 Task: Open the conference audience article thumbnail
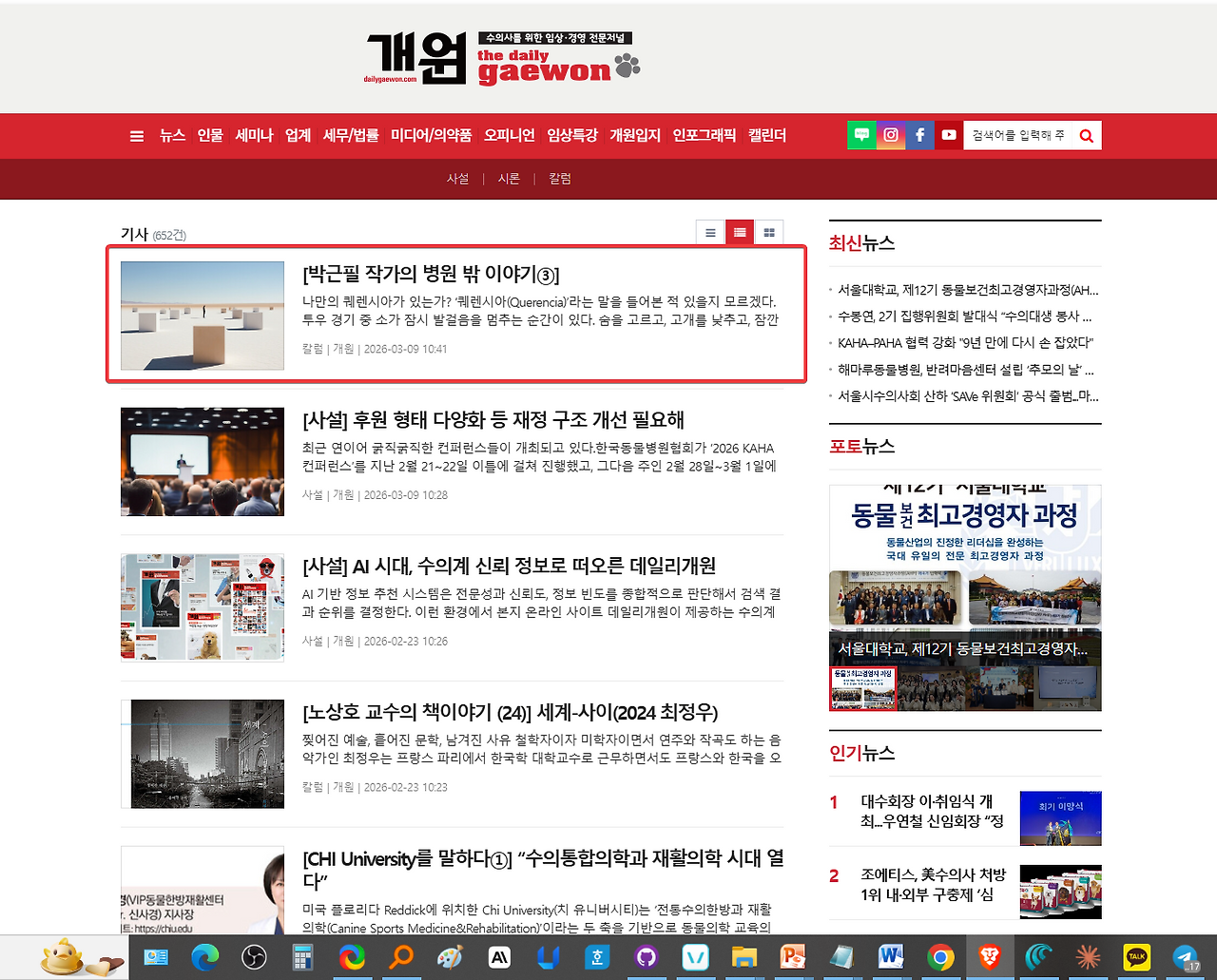203,462
